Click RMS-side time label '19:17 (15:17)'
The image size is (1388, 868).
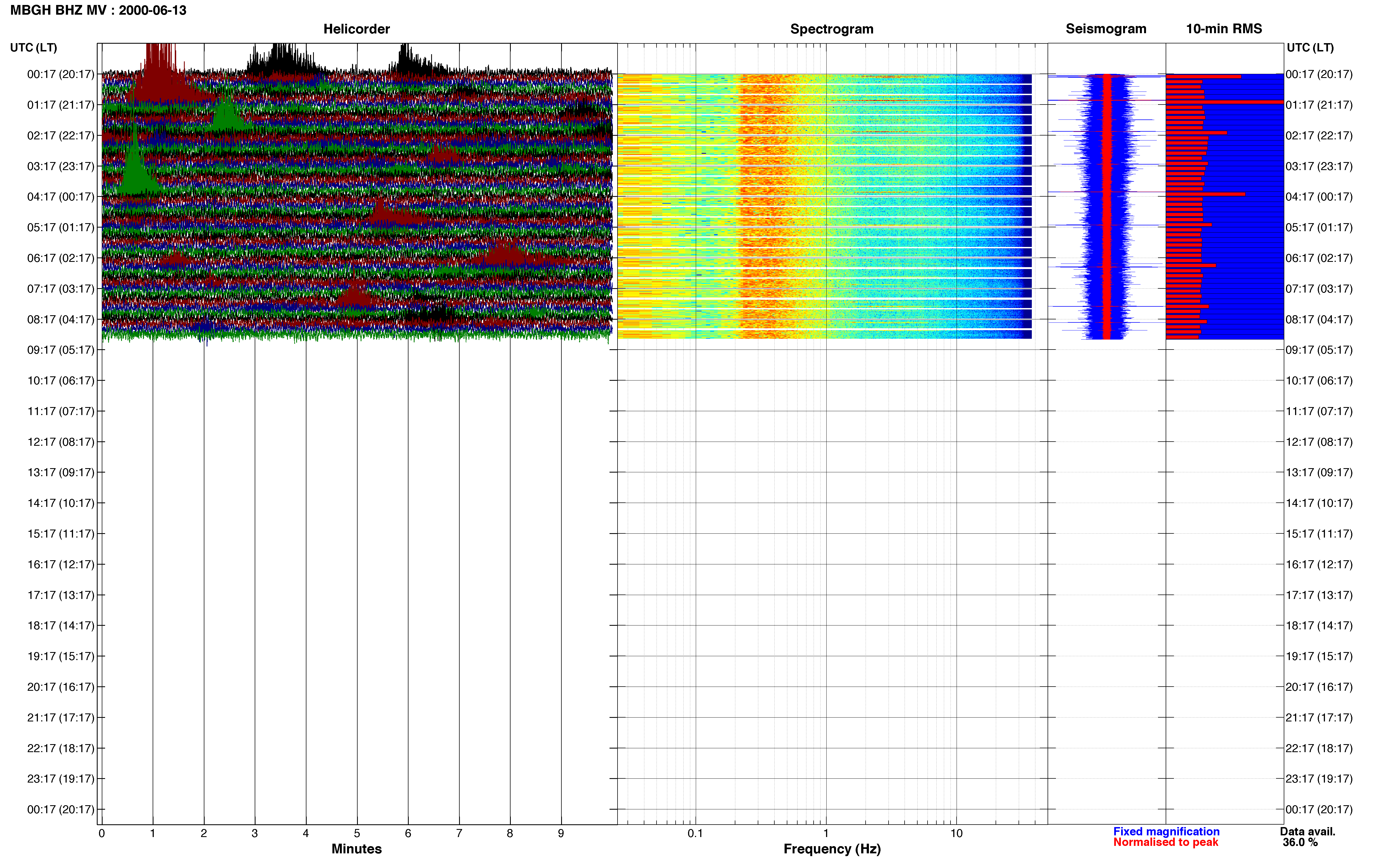coord(1319,656)
